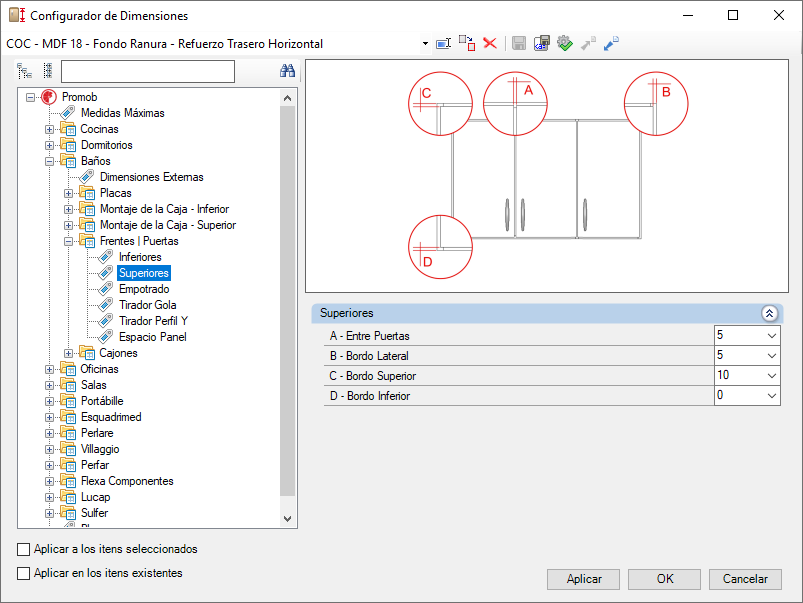Click the Aplicar button

point(583,579)
